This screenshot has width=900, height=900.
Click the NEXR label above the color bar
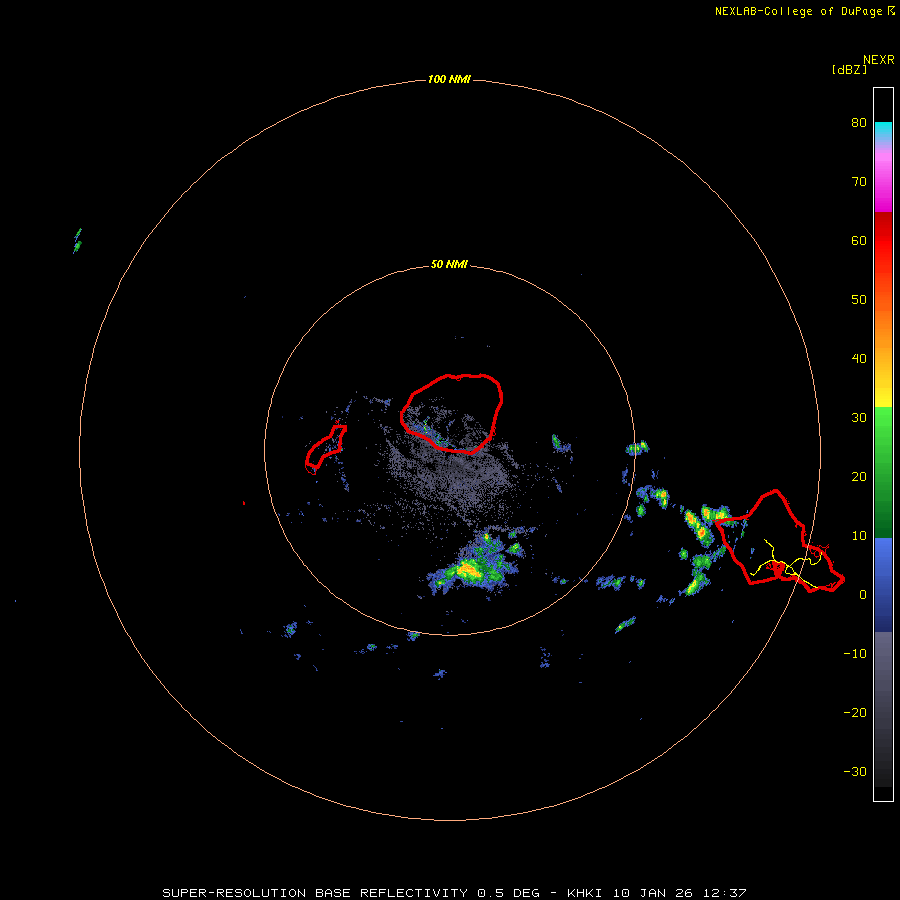pyautogui.click(x=878, y=60)
